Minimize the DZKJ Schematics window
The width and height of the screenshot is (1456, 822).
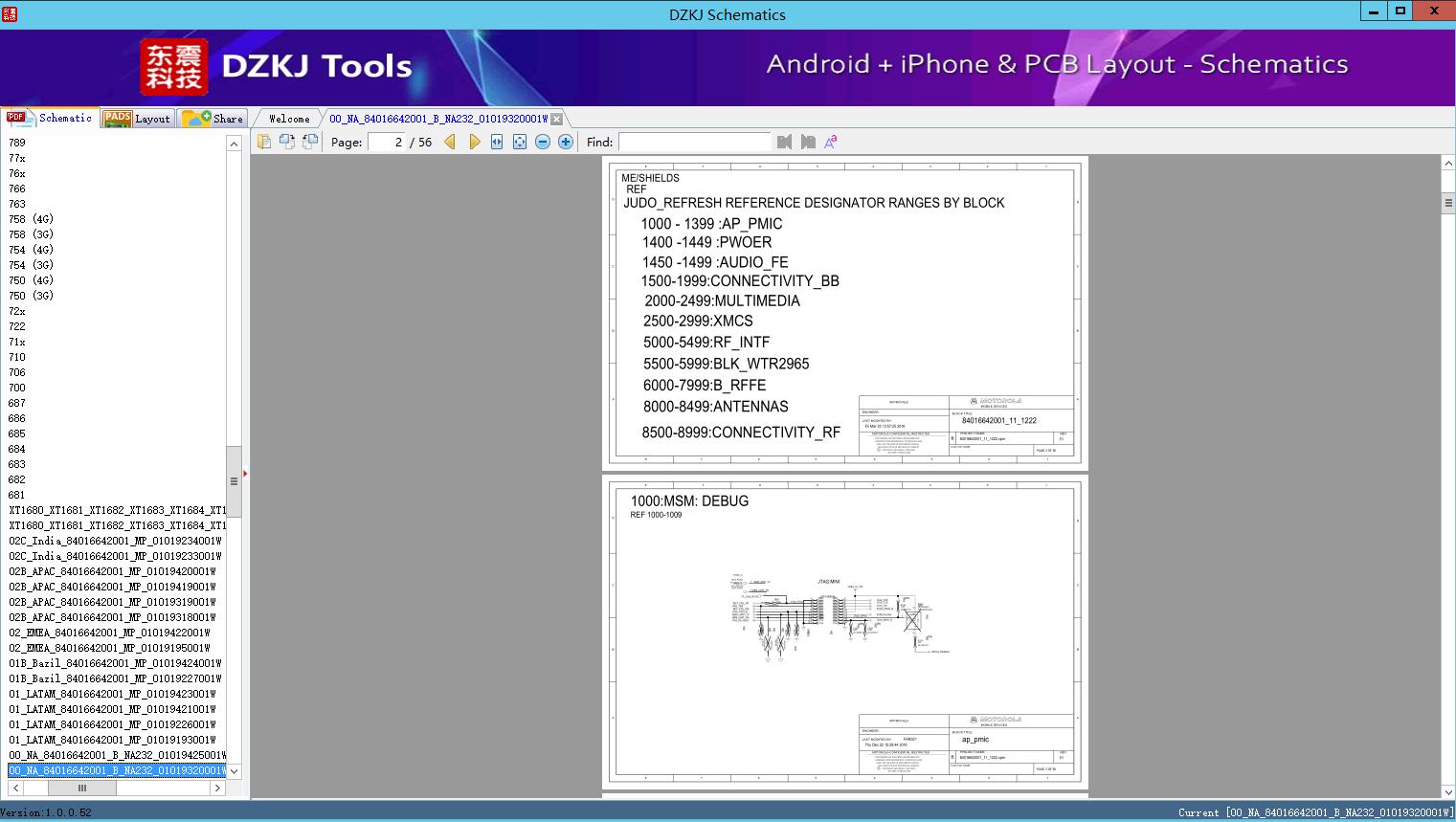[x=1374, y=11]
